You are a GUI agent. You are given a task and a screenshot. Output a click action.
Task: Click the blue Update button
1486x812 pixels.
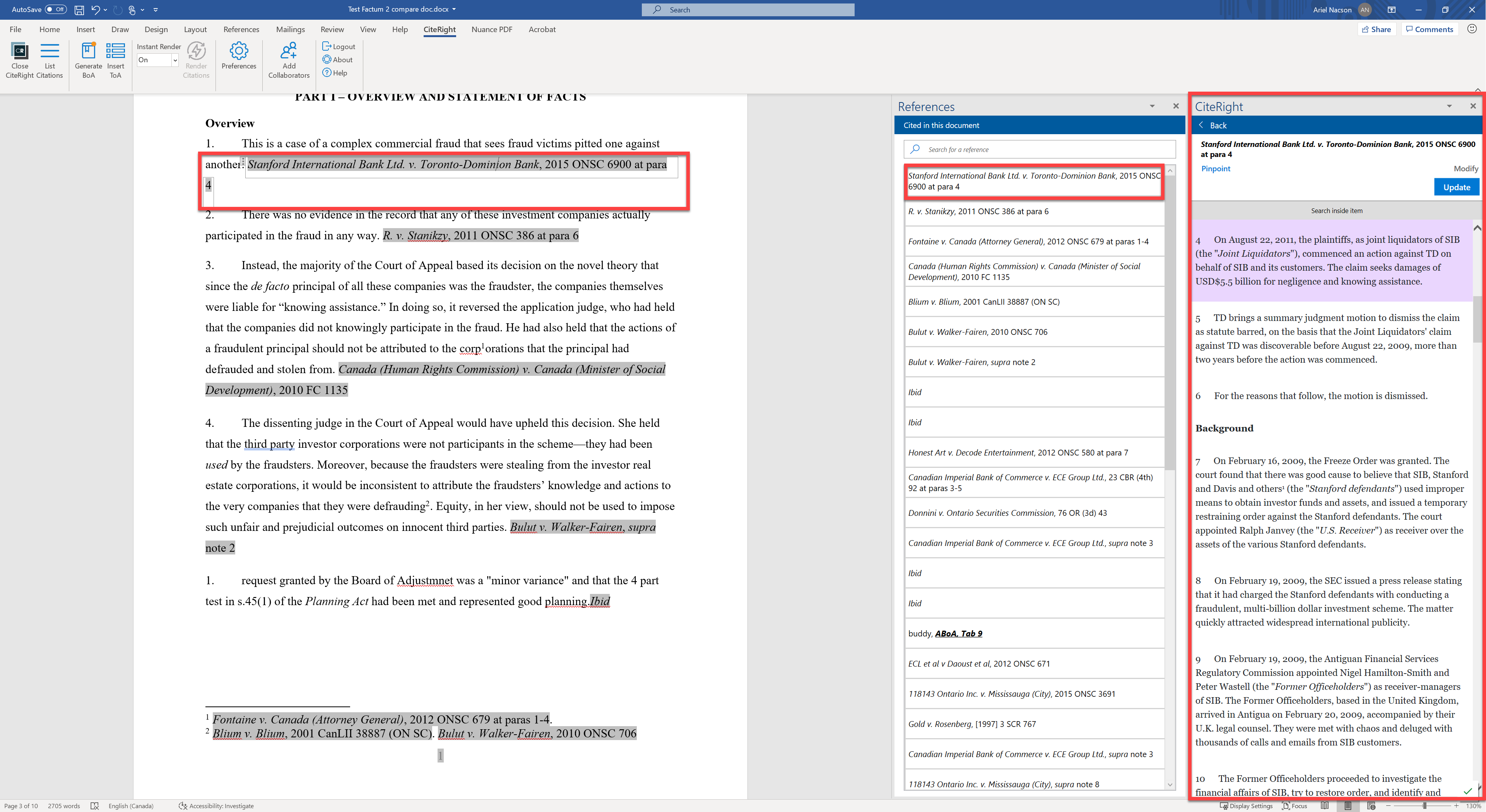(1456, 187)
